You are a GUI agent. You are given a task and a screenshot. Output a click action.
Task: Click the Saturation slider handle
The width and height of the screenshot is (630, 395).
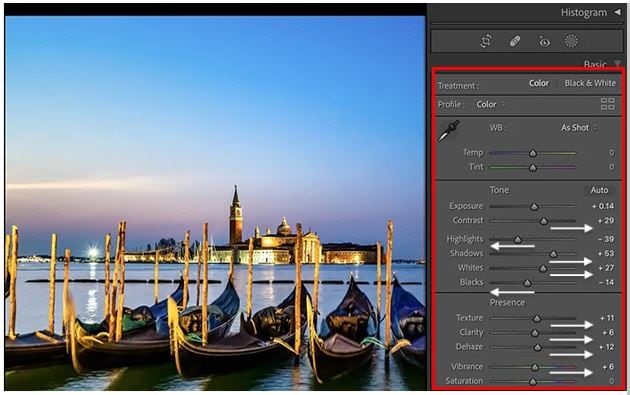point(533,381)
